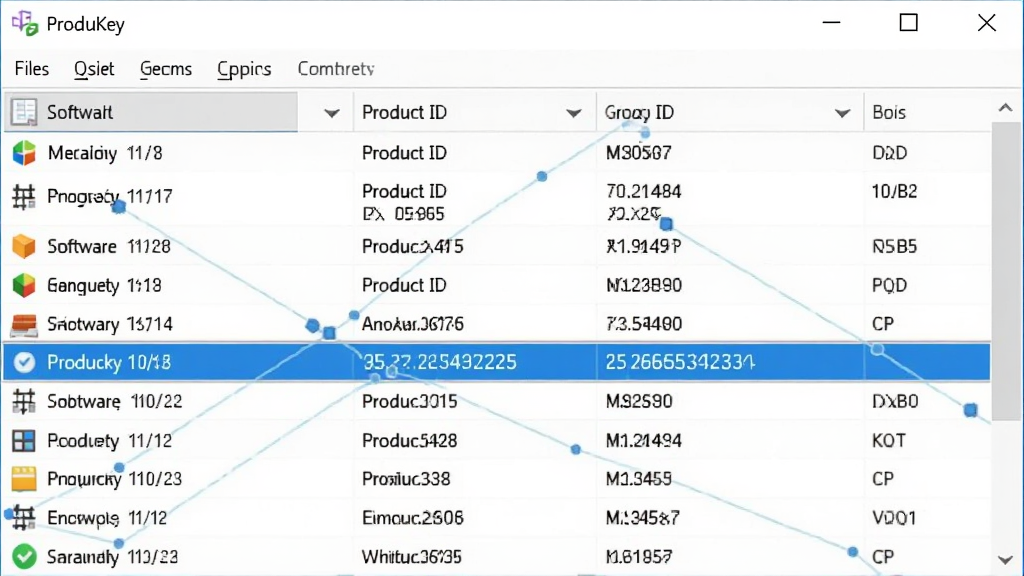Click the grid hash icon next to Pnogracy 11717
Viewport: 1024px width, 576px height.
[x=24, y=197]
